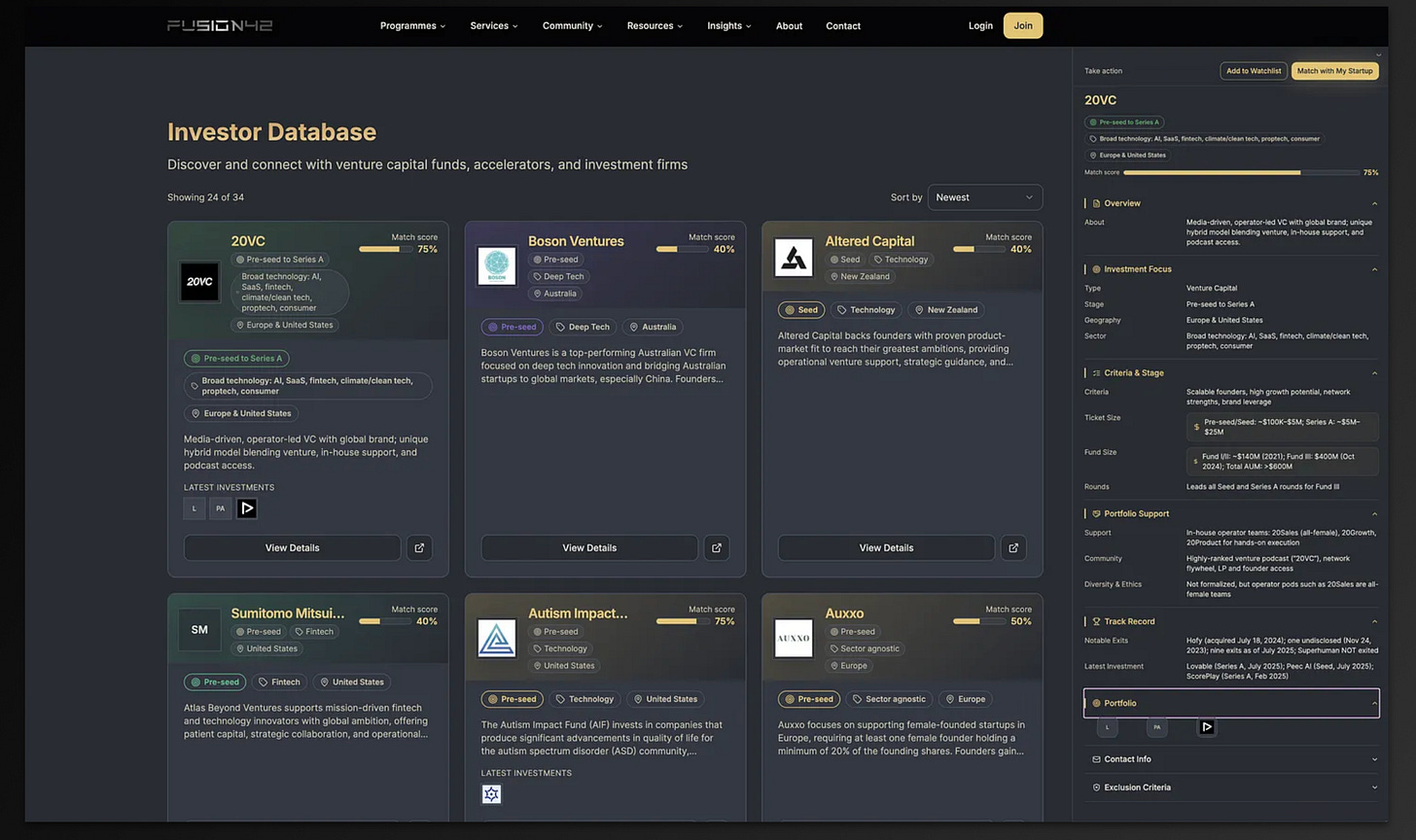
Task: Click Add to Watchlist button
Action: tap(1254, 71)
